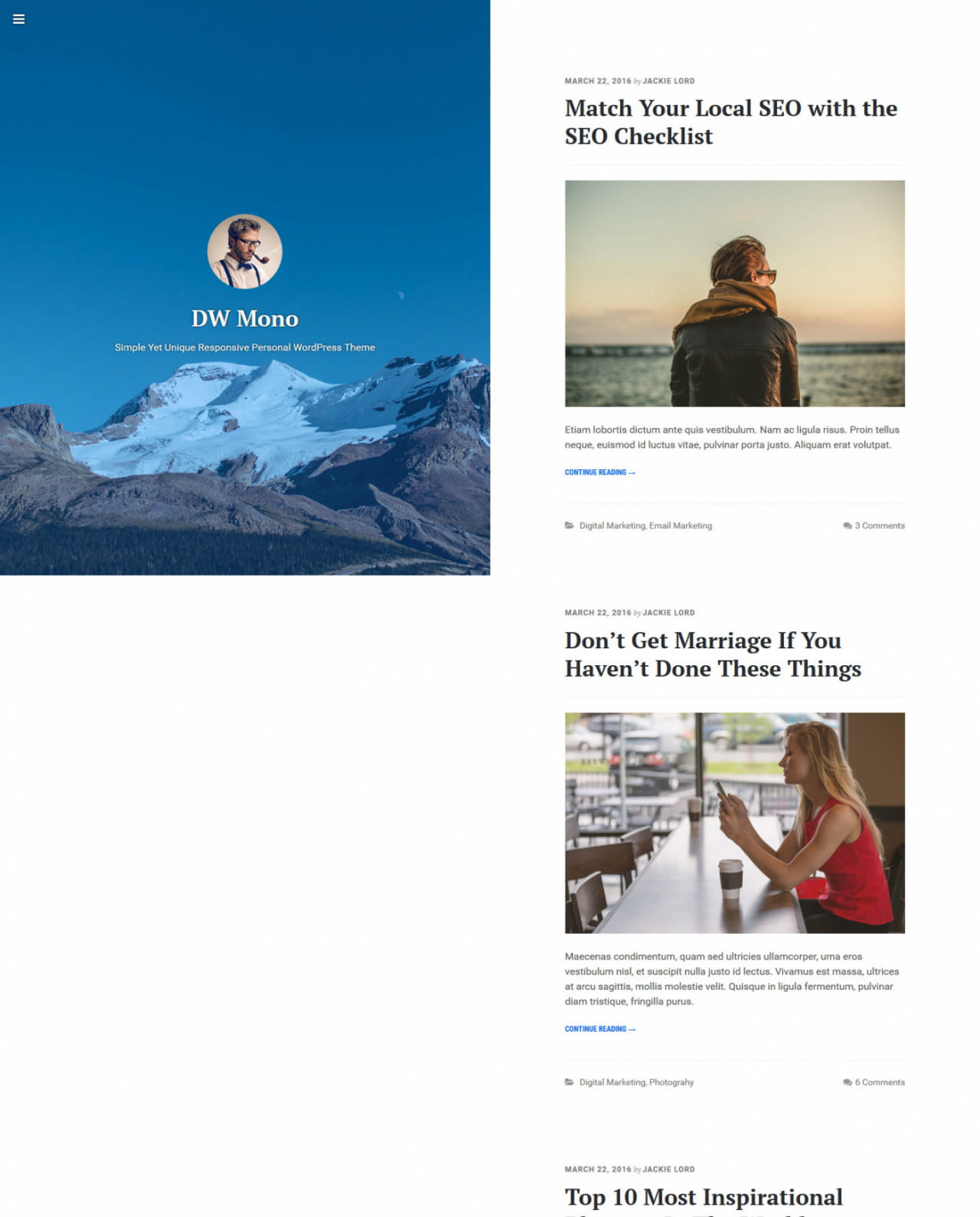Open the DW Mono site title
The height and width of the screenshot is (1217, 980).
pos(245,318)
